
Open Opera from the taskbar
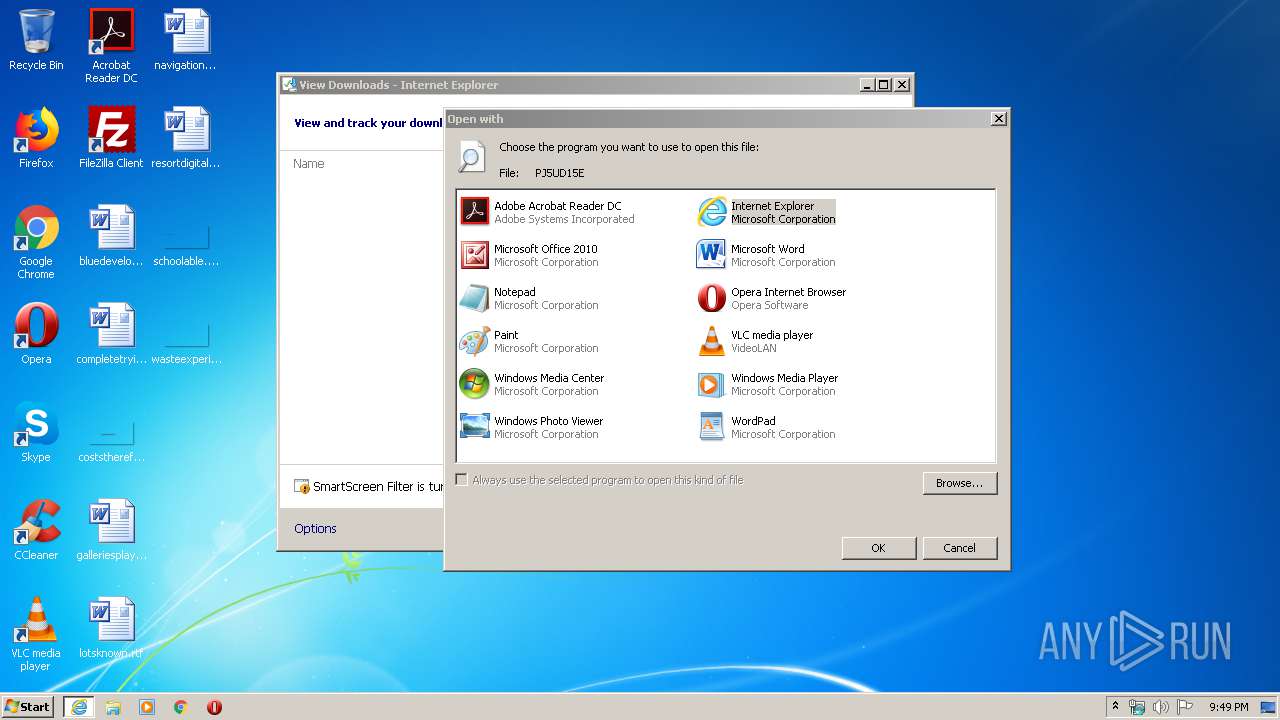click(x=214, y=707)
